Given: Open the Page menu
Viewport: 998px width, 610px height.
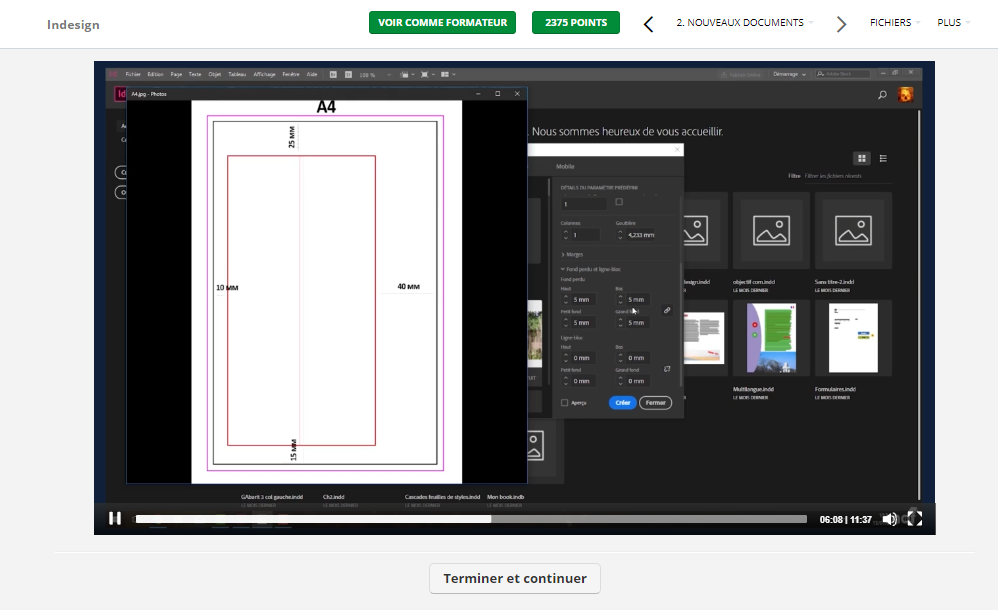Looking at the screenshot, I should [176, 74].
